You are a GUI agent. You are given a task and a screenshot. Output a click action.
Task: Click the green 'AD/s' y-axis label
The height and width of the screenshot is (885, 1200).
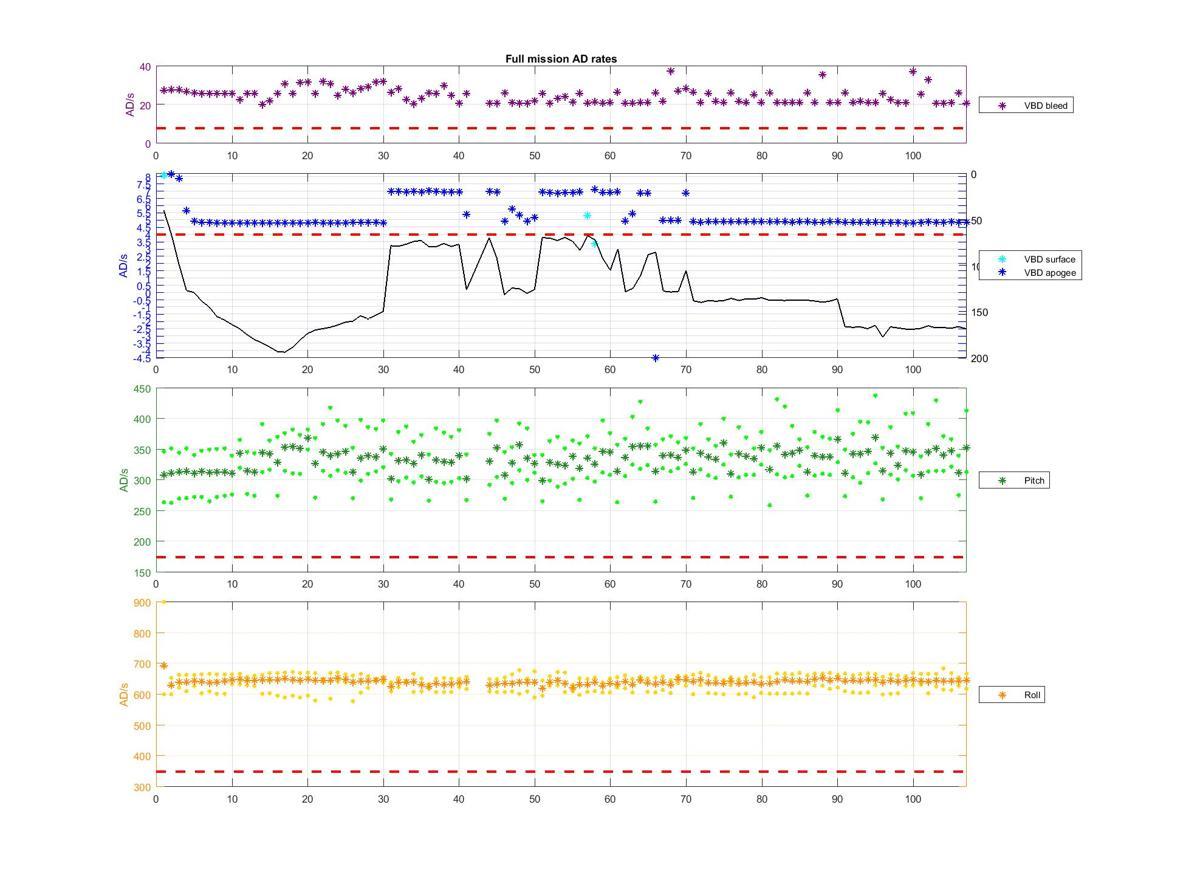[125, 481]
